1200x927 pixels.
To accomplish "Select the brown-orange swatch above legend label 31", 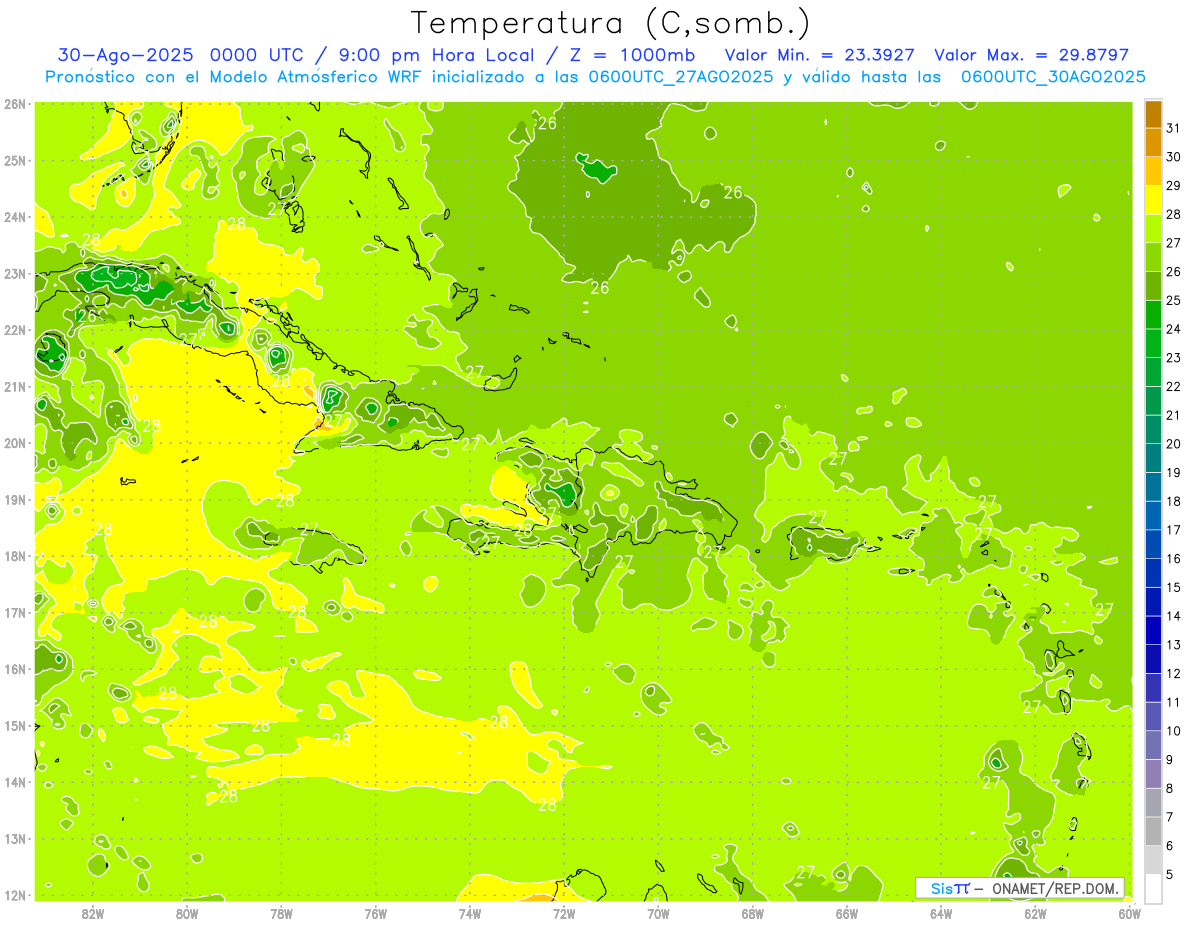I will pyautogui.click(x=1153, y=115).
